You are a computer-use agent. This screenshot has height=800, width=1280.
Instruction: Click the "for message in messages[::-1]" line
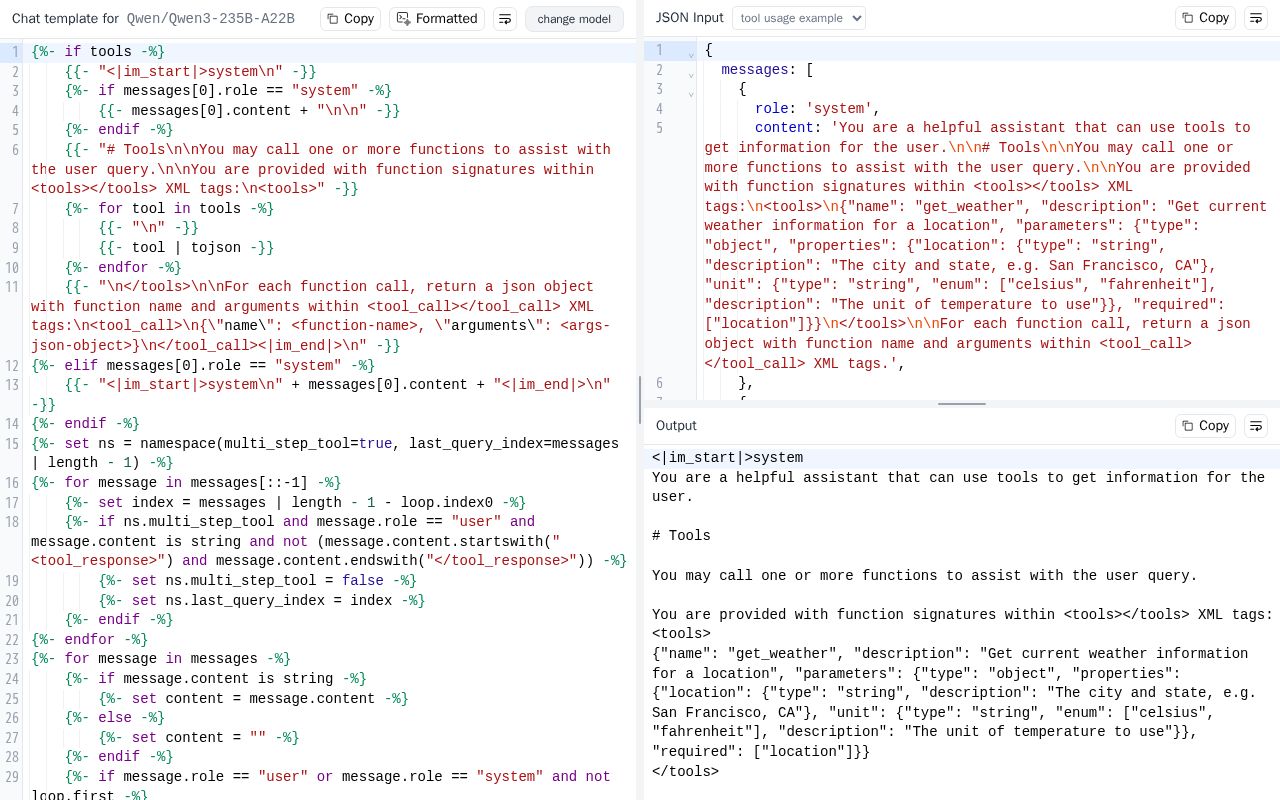pos(186,483)
